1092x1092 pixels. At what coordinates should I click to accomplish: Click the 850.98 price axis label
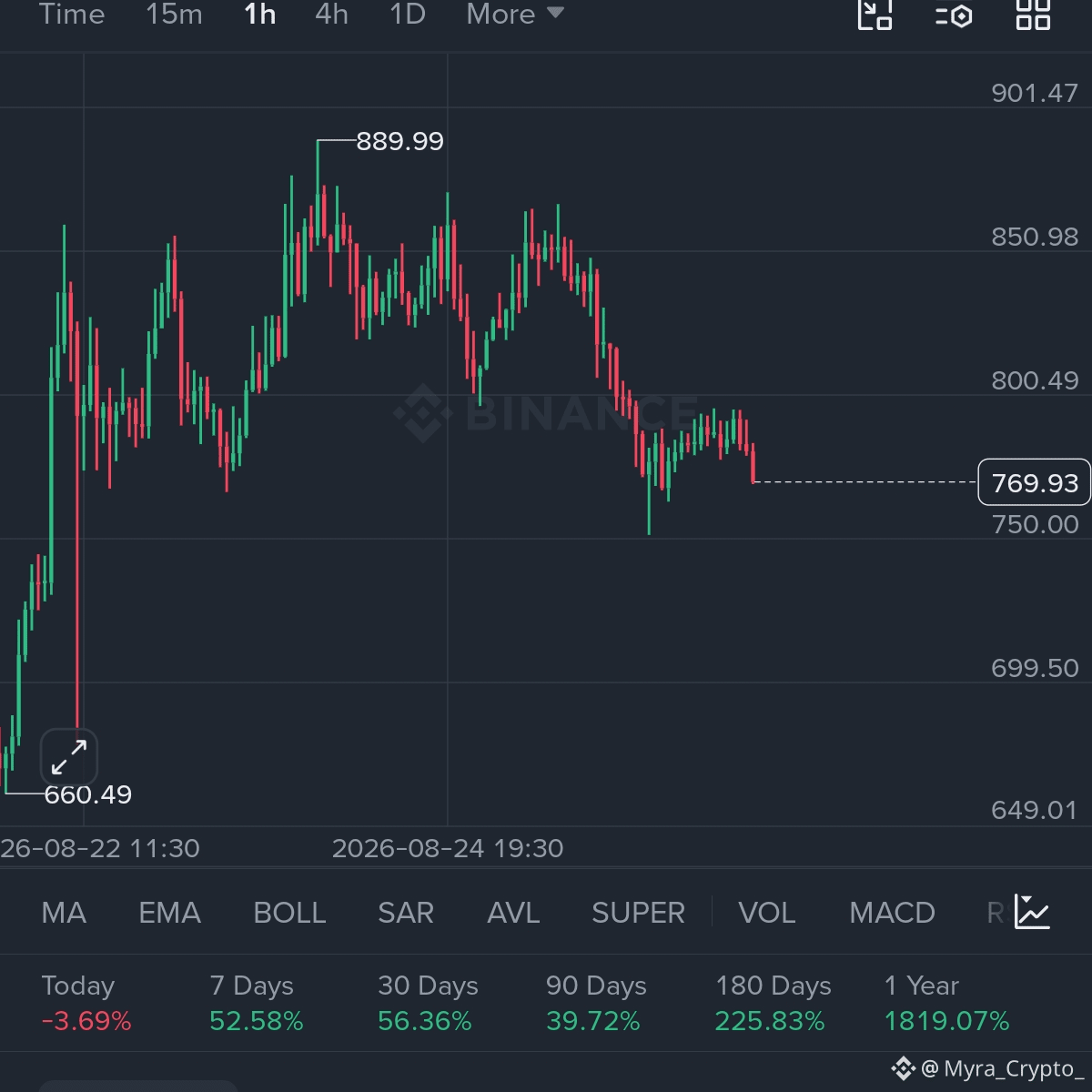point(1035,237)
